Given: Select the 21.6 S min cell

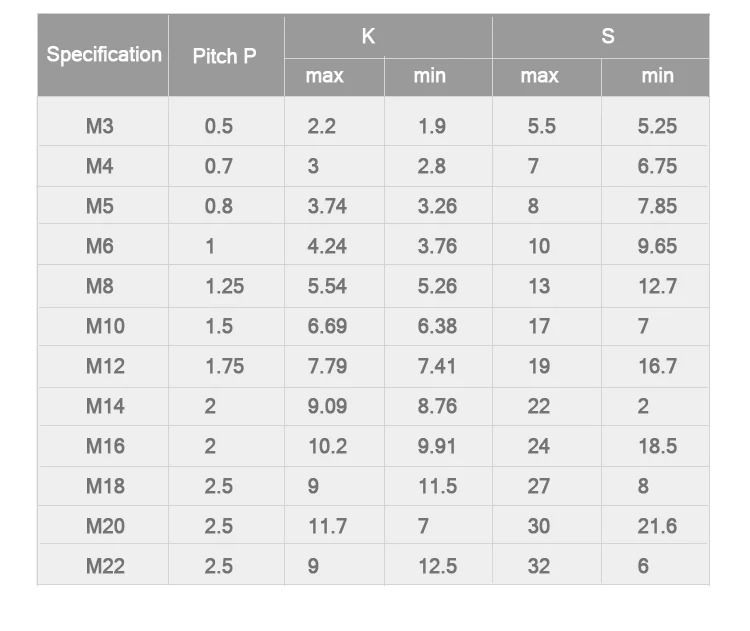Looking at the screenshot, I should tap(657, 526).
